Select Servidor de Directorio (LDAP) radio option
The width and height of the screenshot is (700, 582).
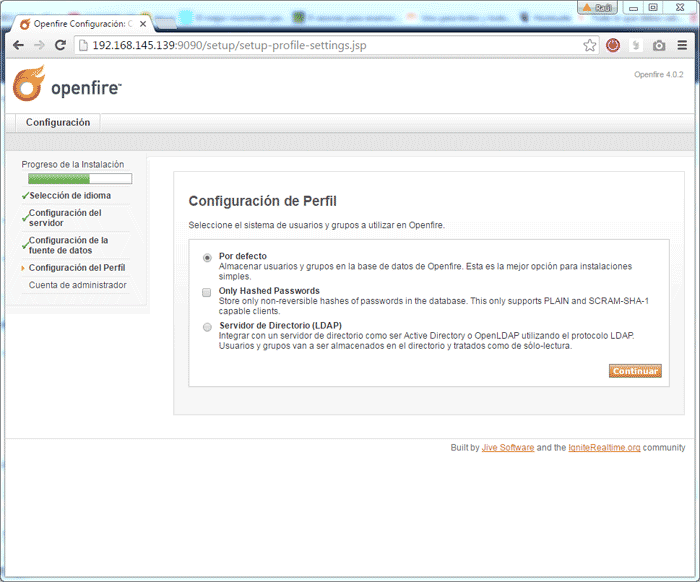click(x=207, y=327)
